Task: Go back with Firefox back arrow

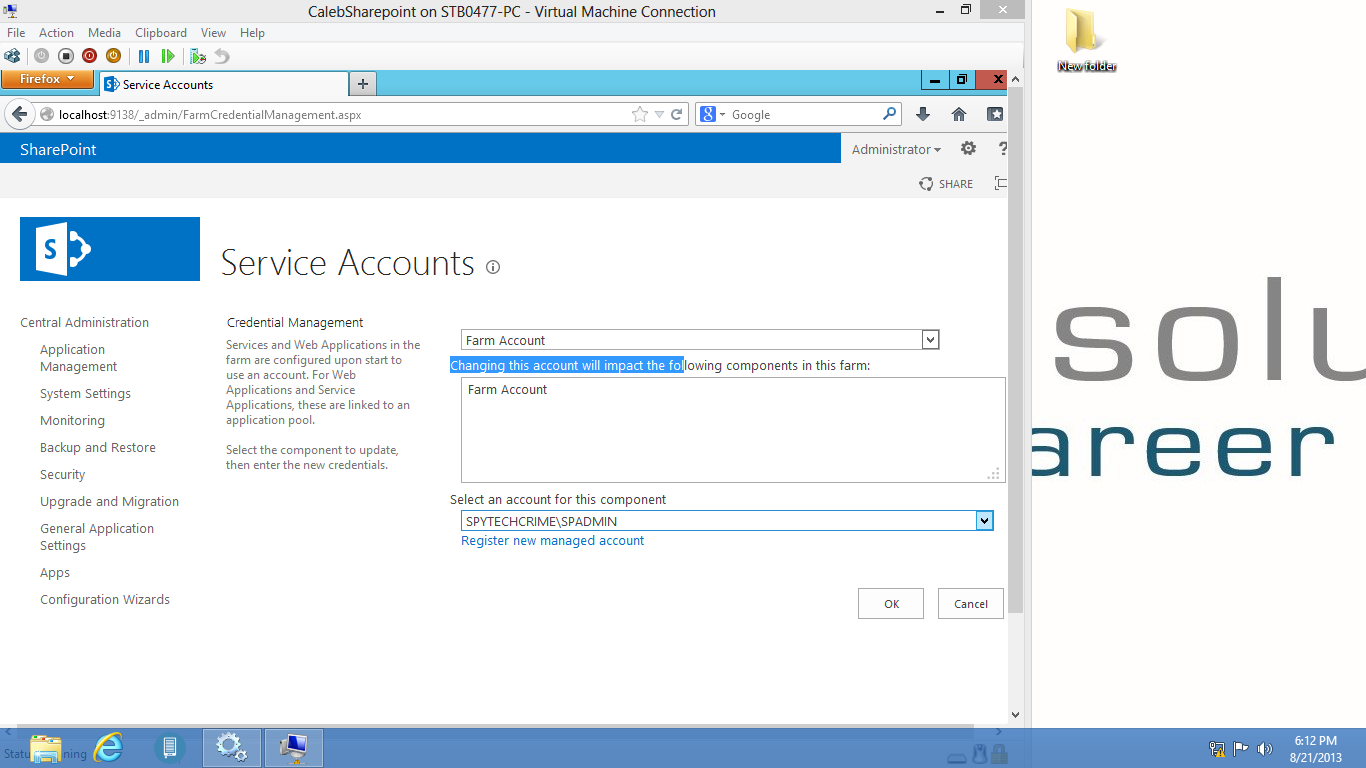Action: pyautogui.click(x=19, y=115)
